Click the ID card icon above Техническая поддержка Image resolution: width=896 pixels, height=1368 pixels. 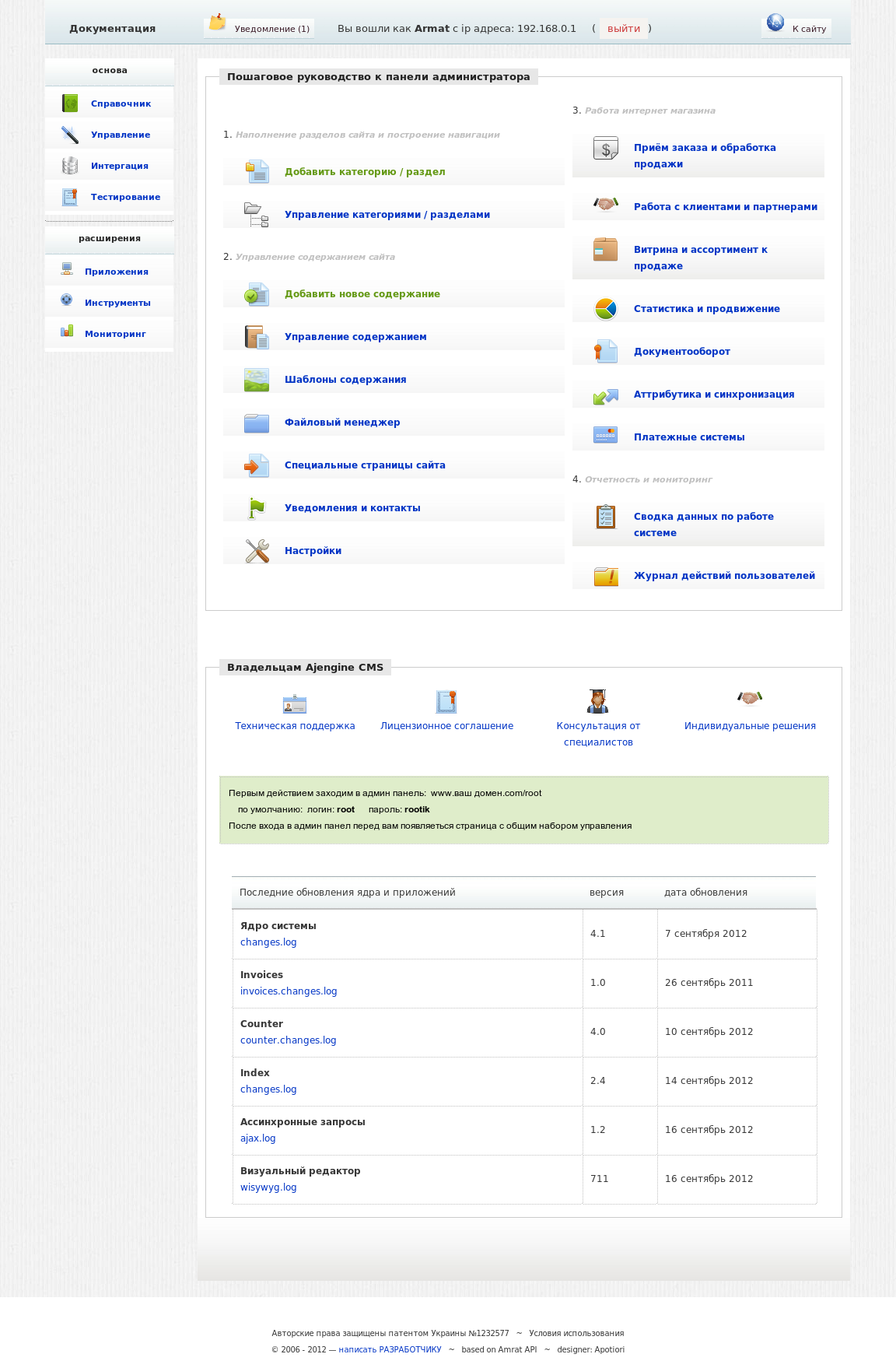pyautogui.click(x=295, y=703)
